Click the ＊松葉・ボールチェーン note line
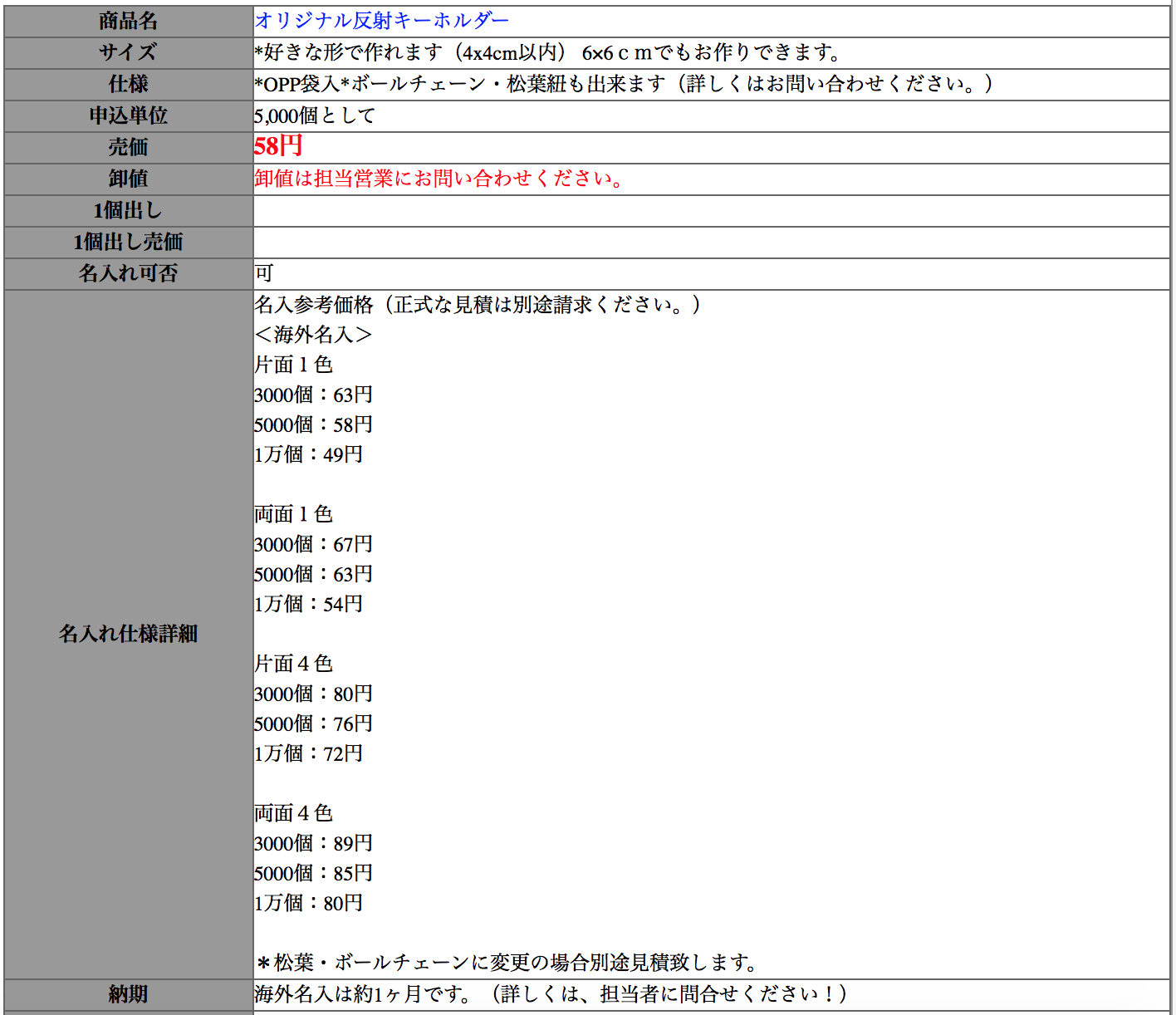The height and width of the screenshot is (1015, 1176). pos(507,963)
